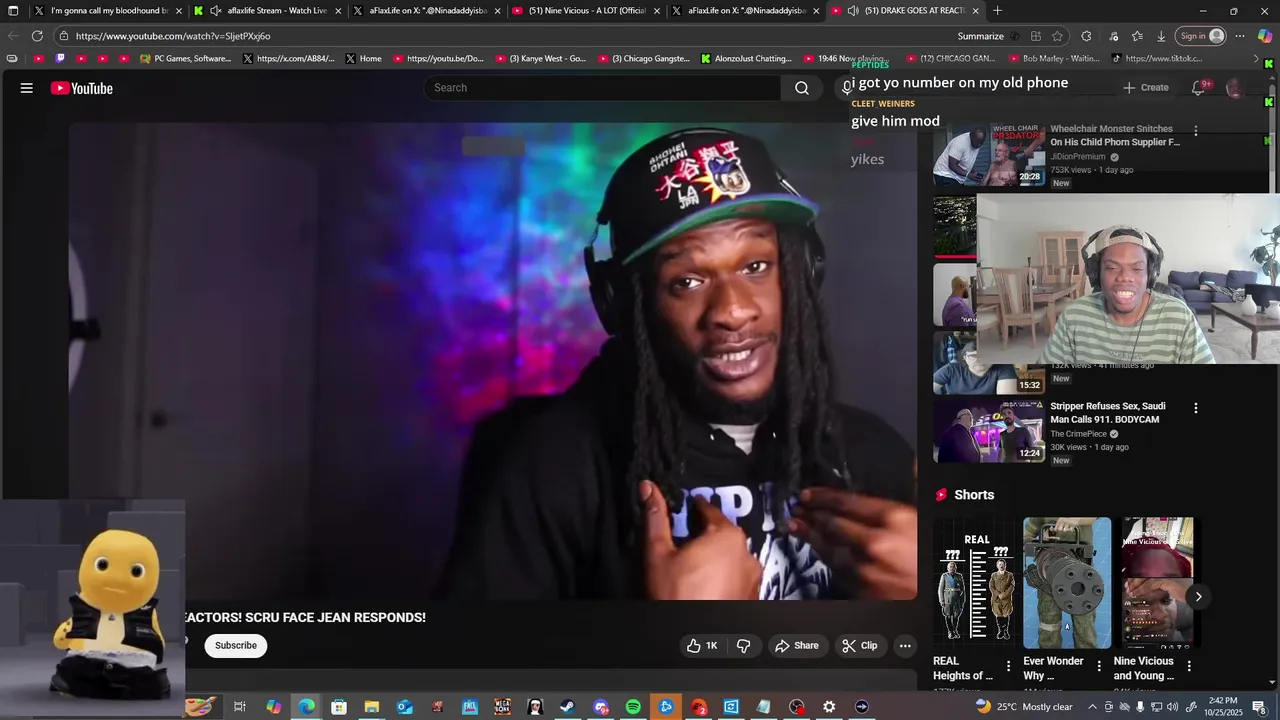Open PC Games, Software bookmark
This screenshot has height=720, width=1280.
pos(185,59)
